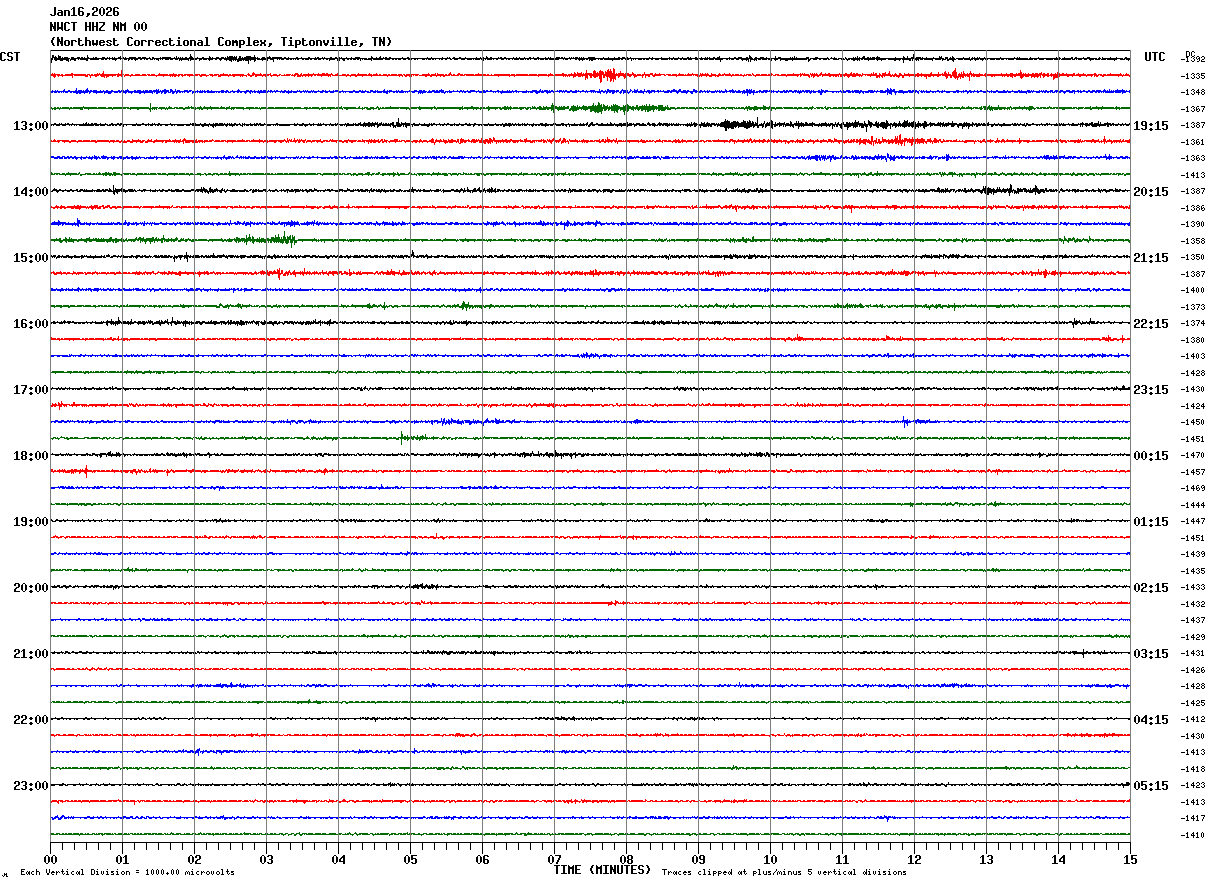Select the 20:00 CST time label
The width and height of the screenshot is (1210, 886).
click(30, 588)
